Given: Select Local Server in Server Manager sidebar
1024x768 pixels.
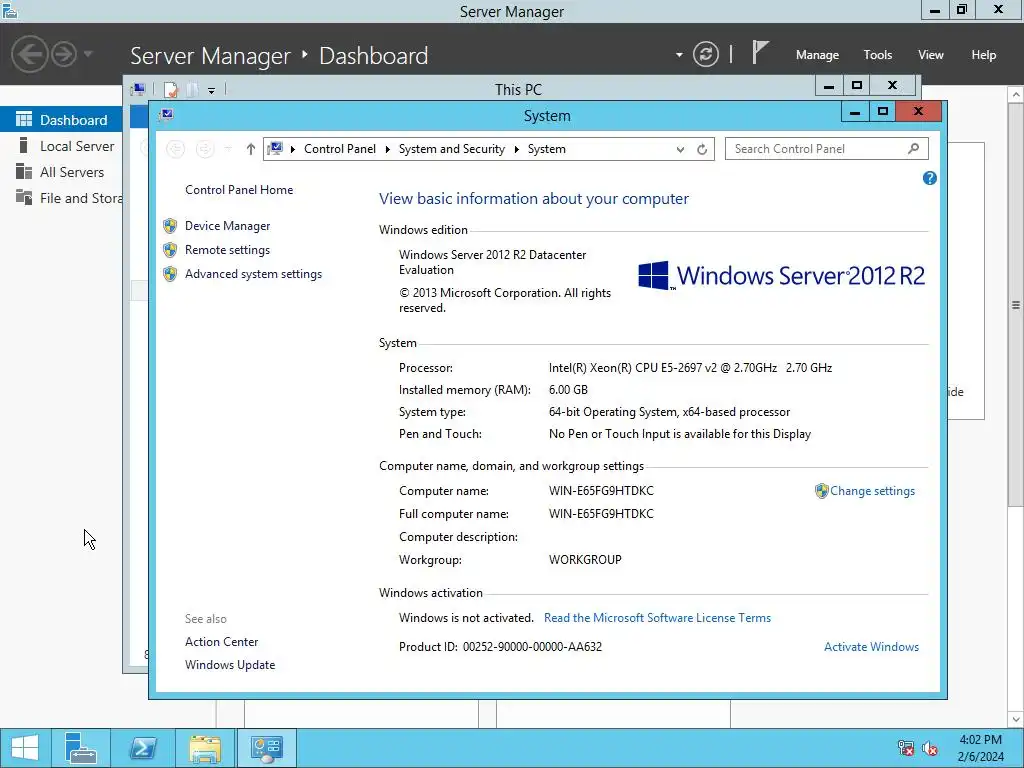Looking at the screenshot, I should click(61, 146).
